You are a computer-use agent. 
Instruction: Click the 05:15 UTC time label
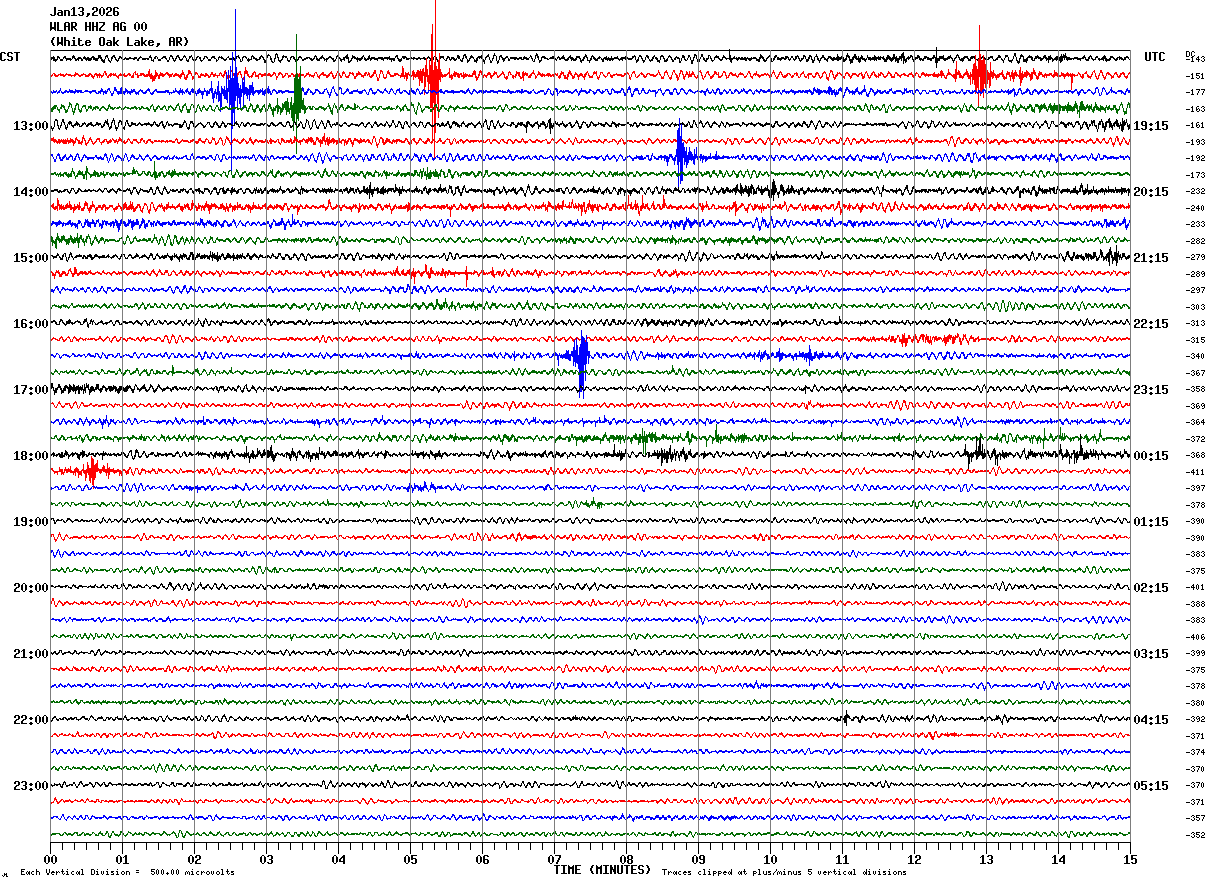pos(1152,786)
